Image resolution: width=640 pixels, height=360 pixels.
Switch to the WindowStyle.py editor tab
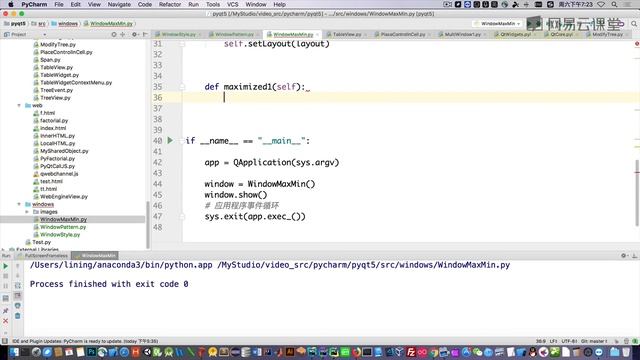178,35
